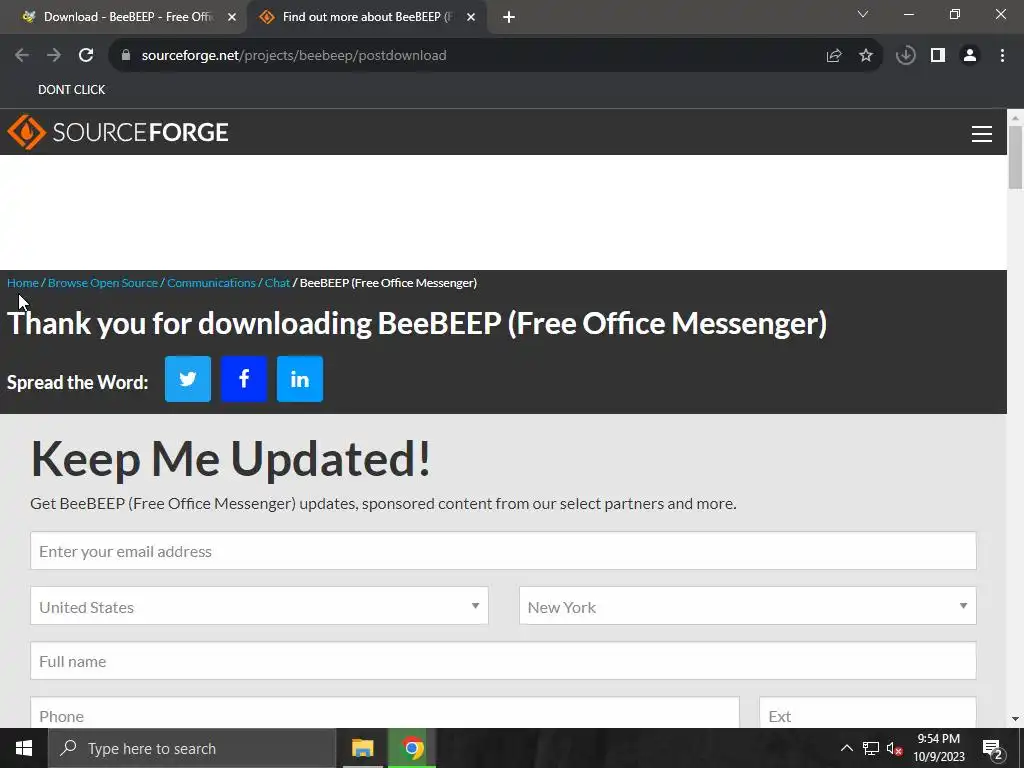Bookmark this page with star
Viewport: 1024px width, 768px height.
click(866, 56)
